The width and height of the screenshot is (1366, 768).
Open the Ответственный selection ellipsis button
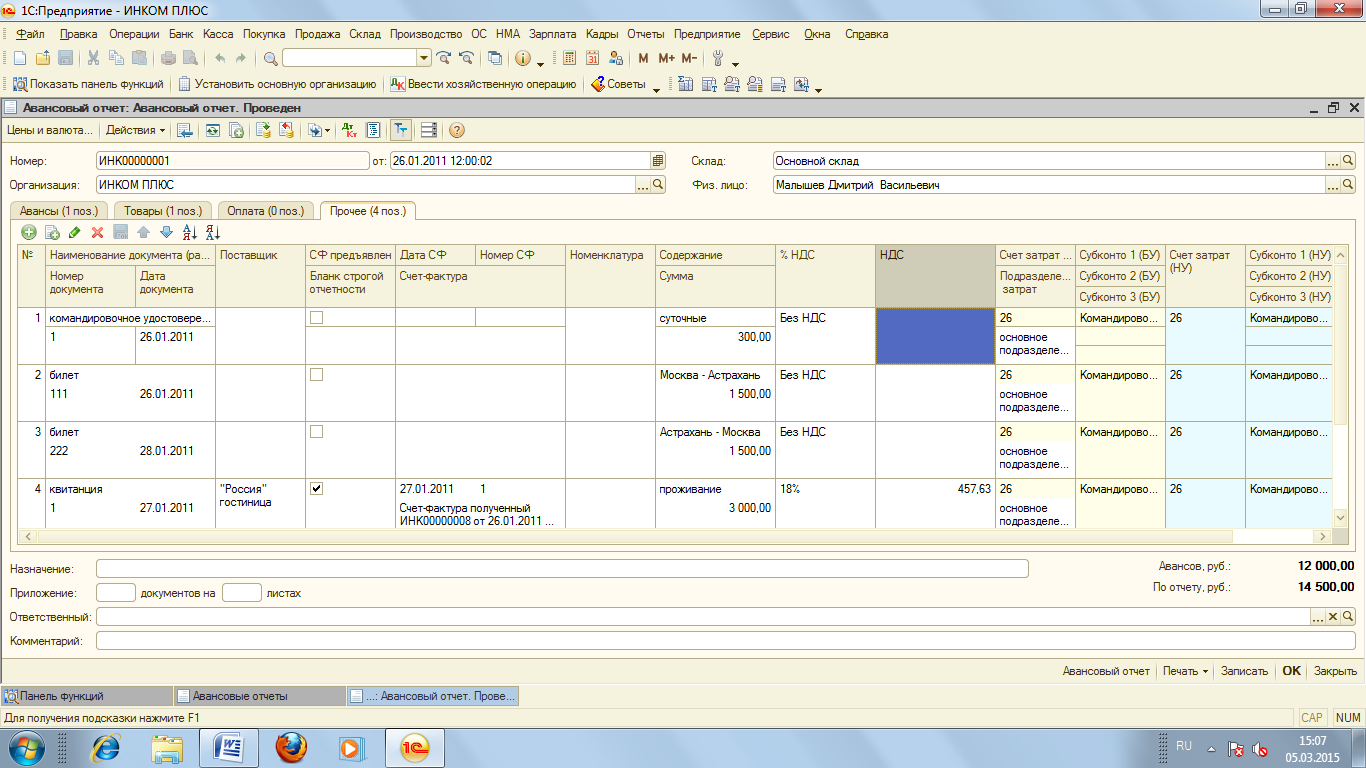tap(1318, 617)
